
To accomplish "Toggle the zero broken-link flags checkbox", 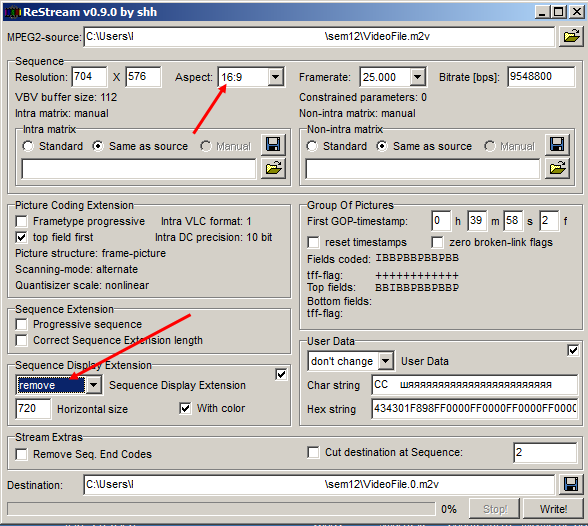I will tap(437, 242).
